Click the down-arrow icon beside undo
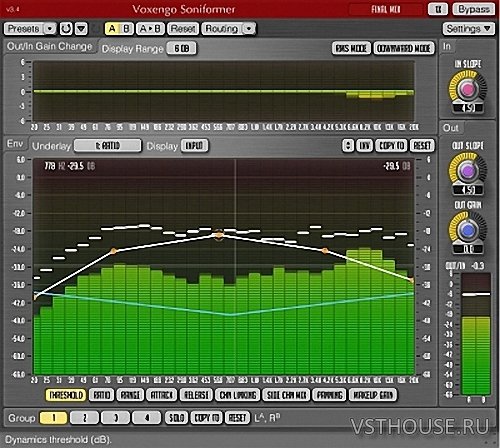 81,29
